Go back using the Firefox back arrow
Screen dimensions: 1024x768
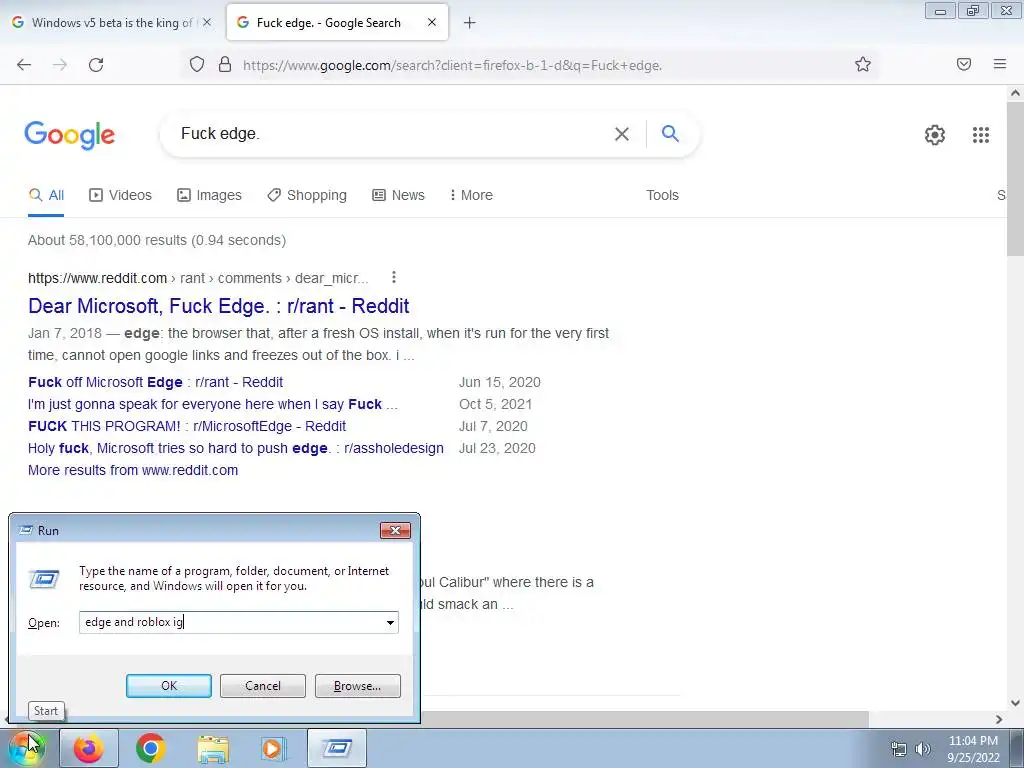[24, 65]
